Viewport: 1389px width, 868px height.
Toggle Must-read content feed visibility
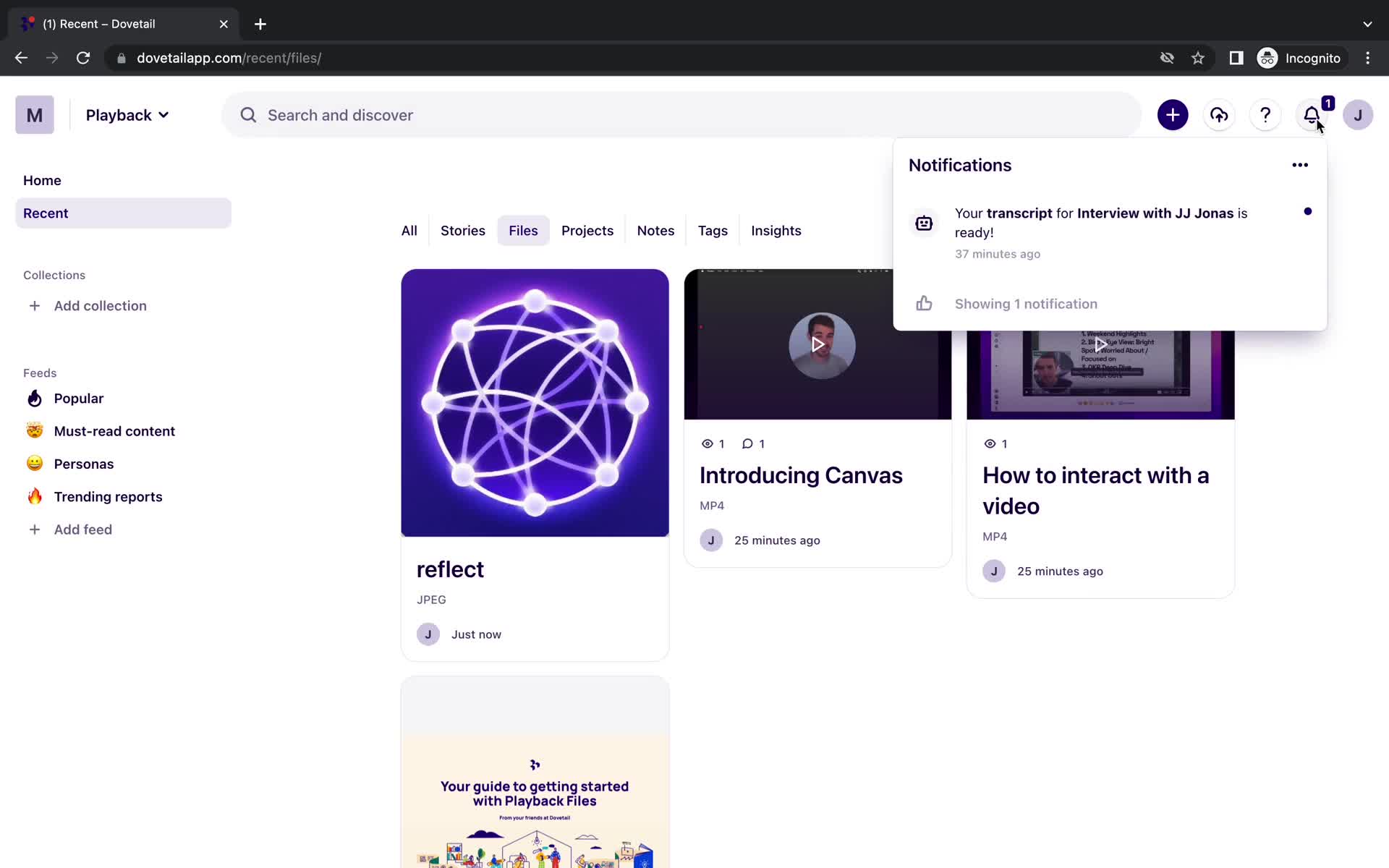114,431
